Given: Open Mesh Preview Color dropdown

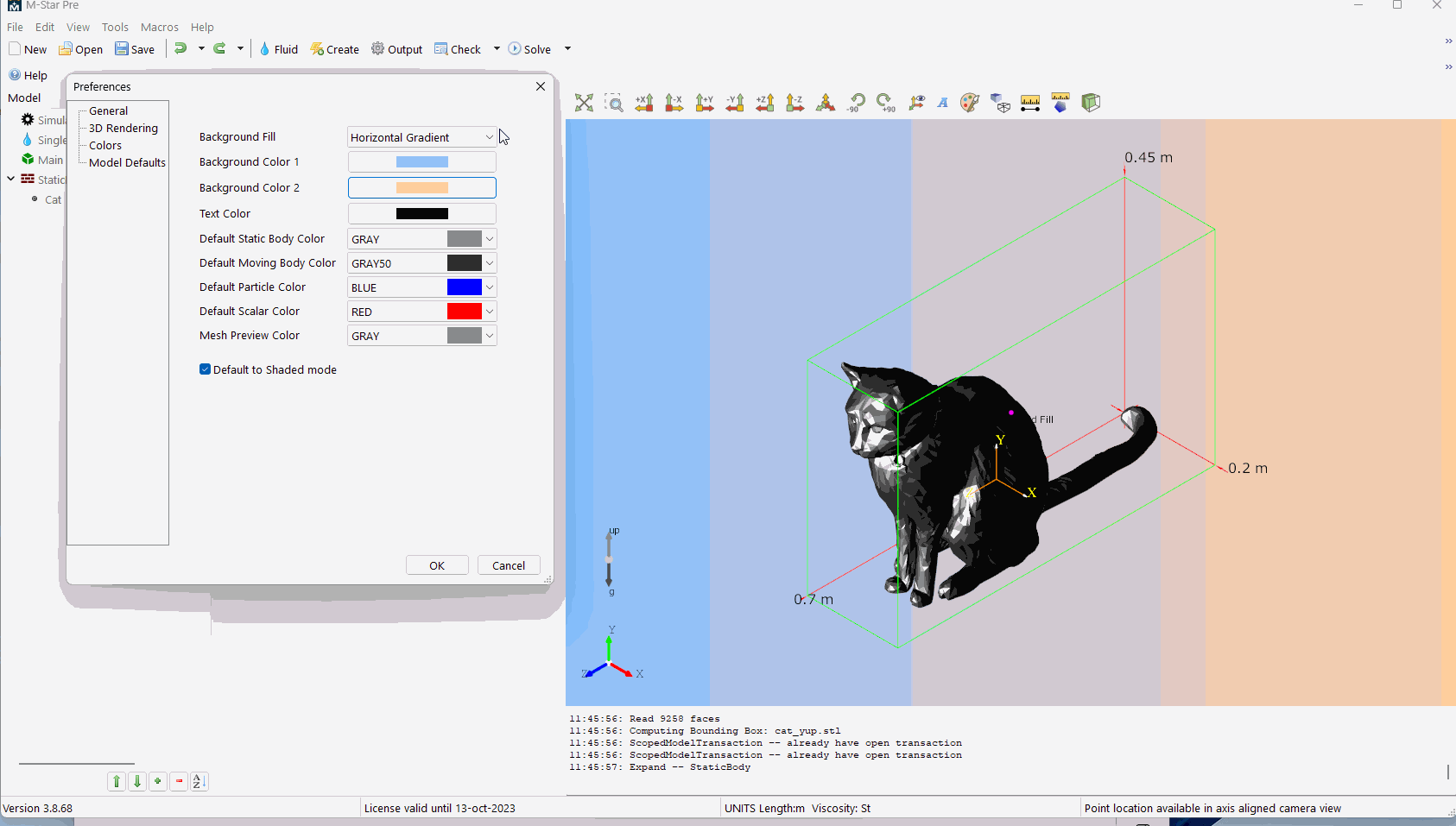Looking at the screenshot, I should coord(421,336).
